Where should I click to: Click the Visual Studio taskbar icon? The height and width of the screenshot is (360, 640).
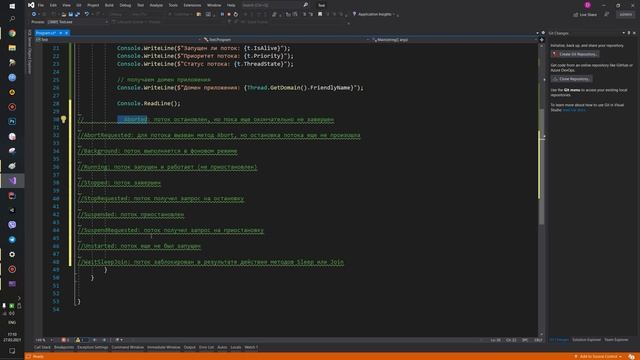[x=12, y=180]
